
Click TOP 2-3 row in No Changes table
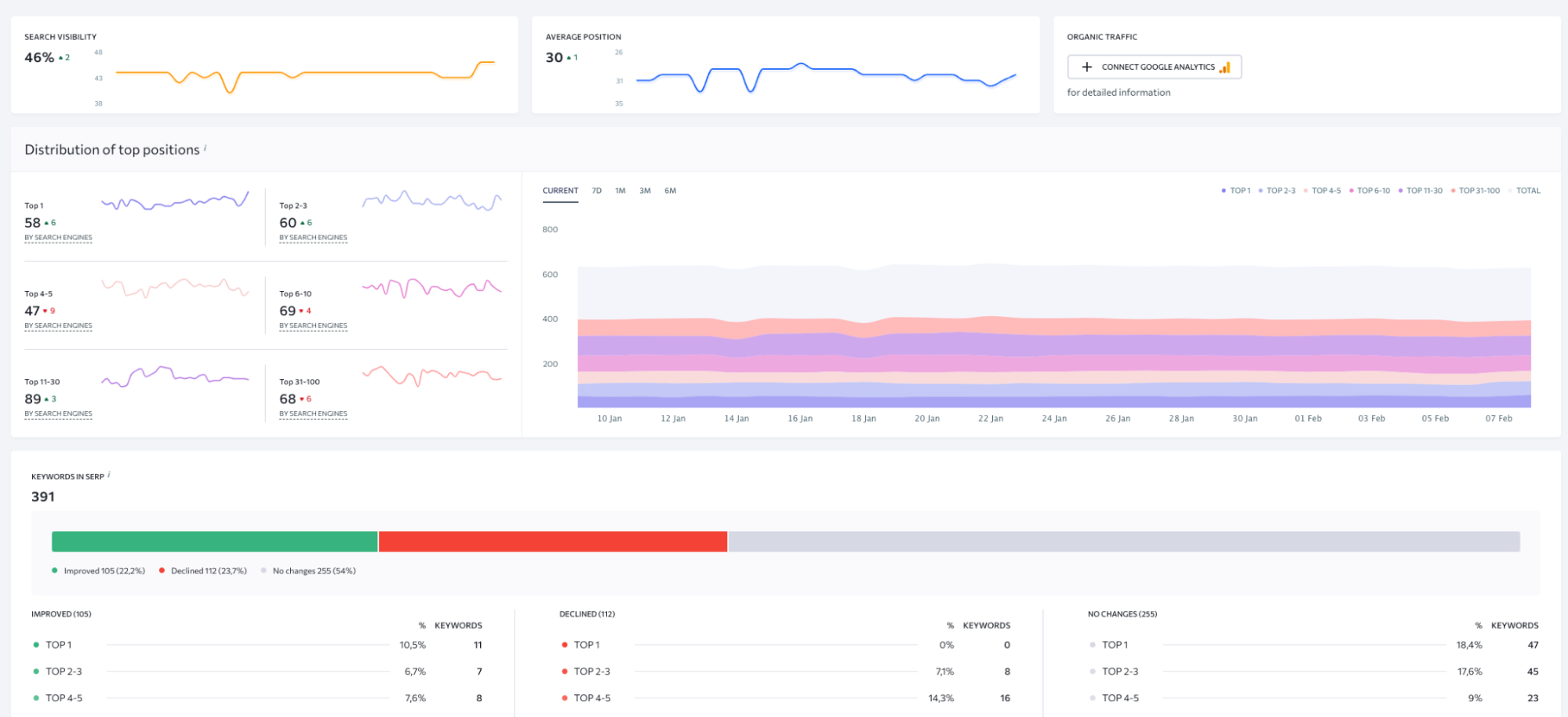[x=1314, y=672]
